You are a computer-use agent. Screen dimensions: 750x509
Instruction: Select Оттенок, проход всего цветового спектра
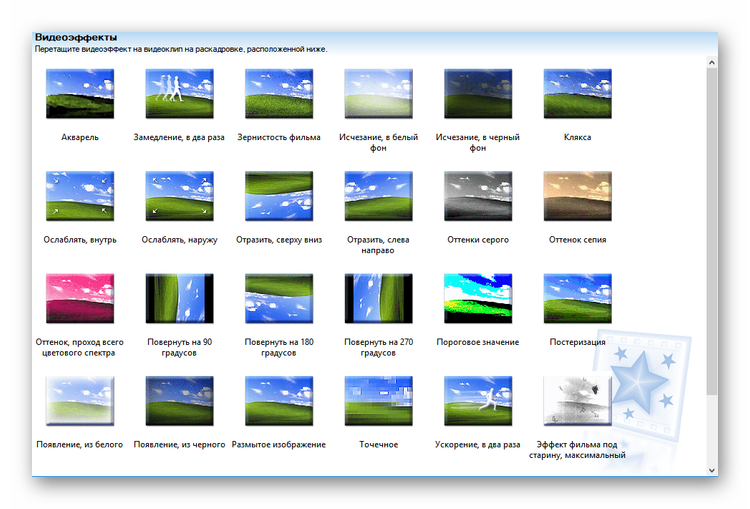tap(80, 299)
